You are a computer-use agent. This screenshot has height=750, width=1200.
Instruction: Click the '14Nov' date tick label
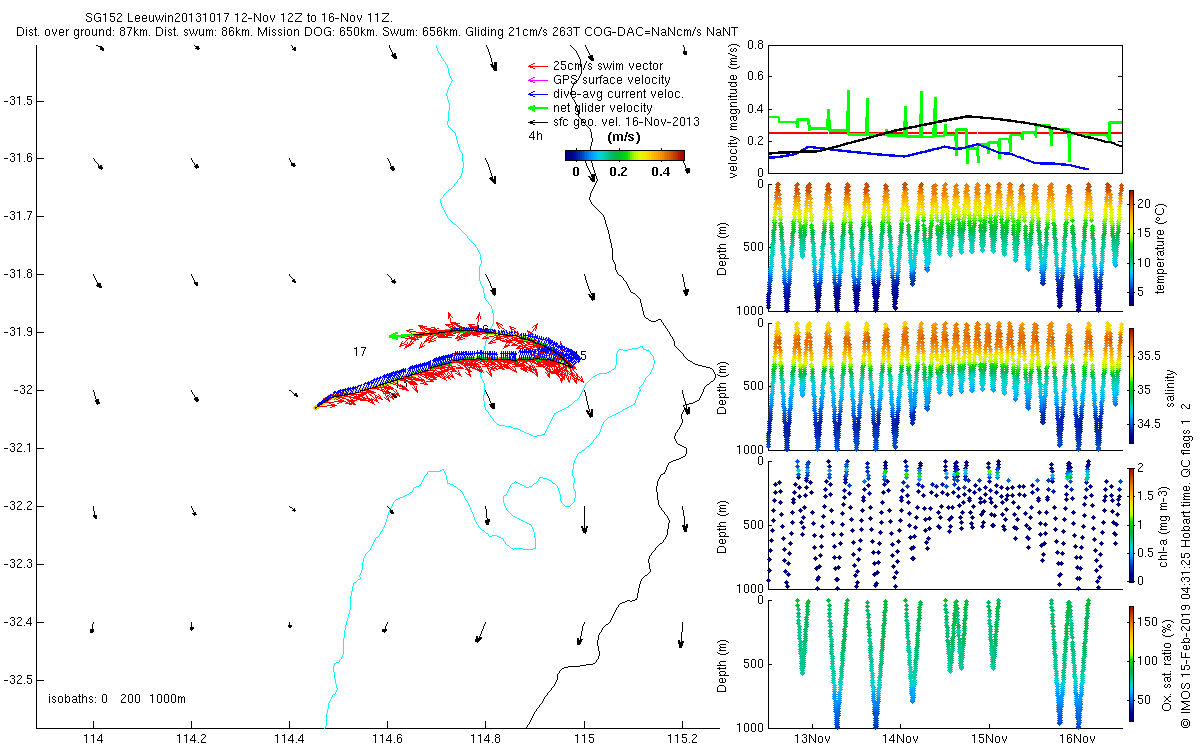point(900,739)
